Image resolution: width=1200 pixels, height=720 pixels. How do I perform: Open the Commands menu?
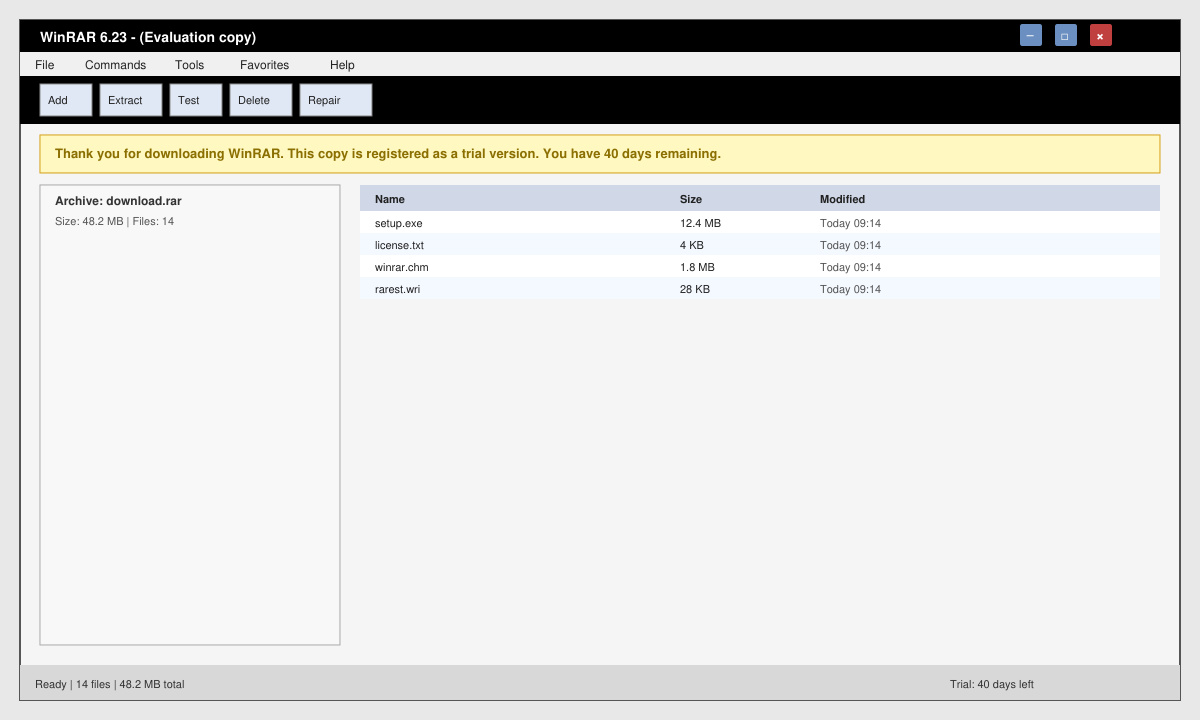pyautogui.click(x=115, y=65)
